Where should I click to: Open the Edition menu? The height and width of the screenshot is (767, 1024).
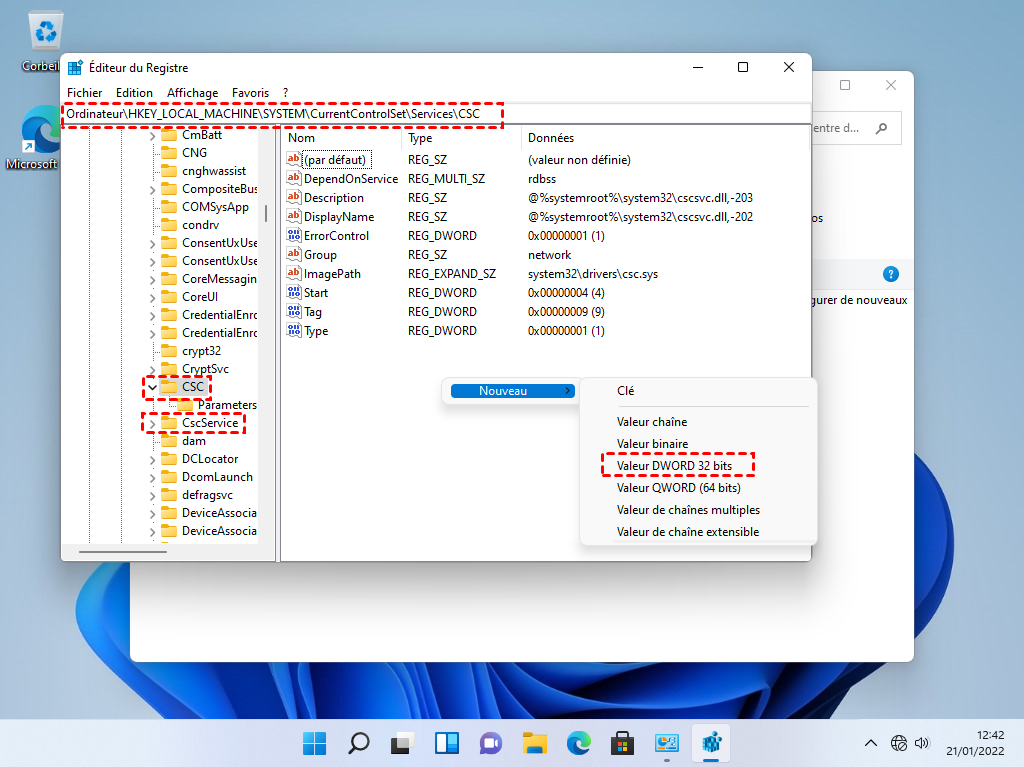click(x=134, y=93)
